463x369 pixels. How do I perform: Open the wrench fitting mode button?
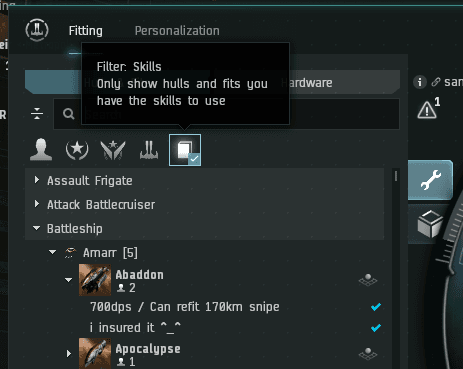point(430,180)
